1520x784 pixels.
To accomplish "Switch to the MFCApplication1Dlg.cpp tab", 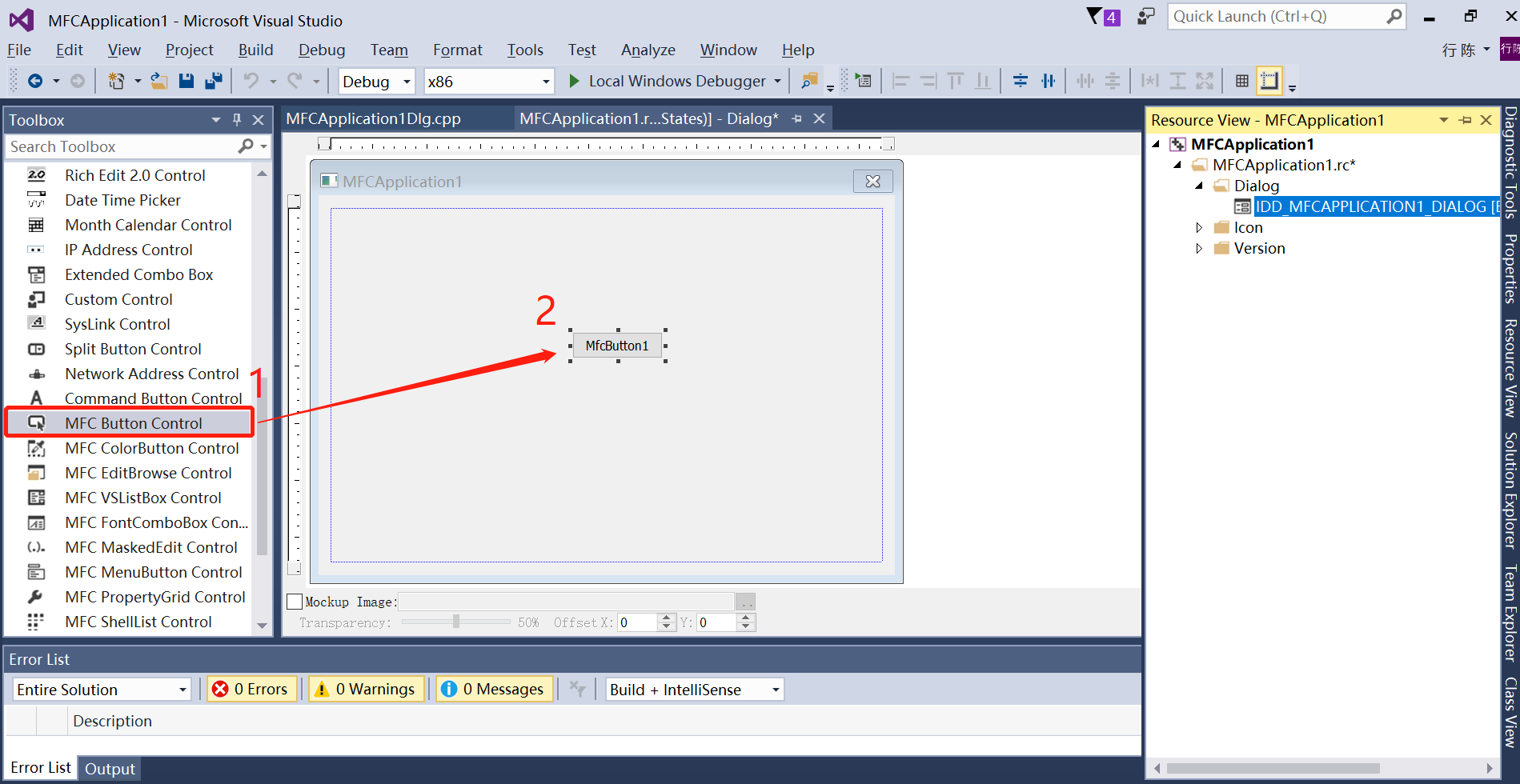I will [x=374, y=118].
